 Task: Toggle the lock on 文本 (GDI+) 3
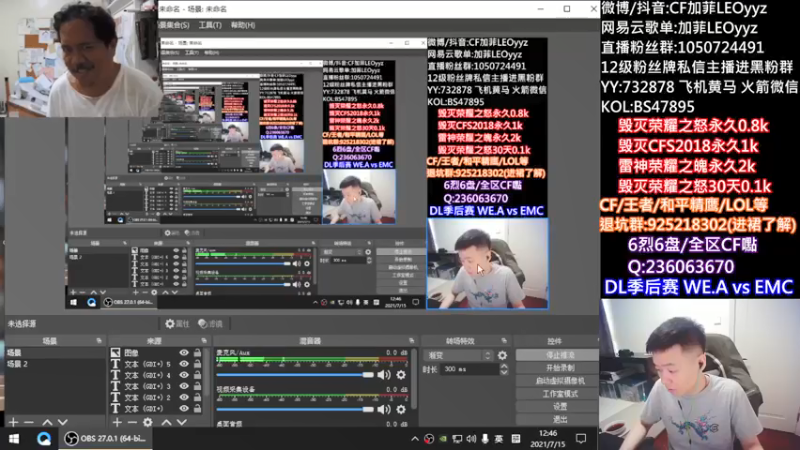(x=197, y=386)
